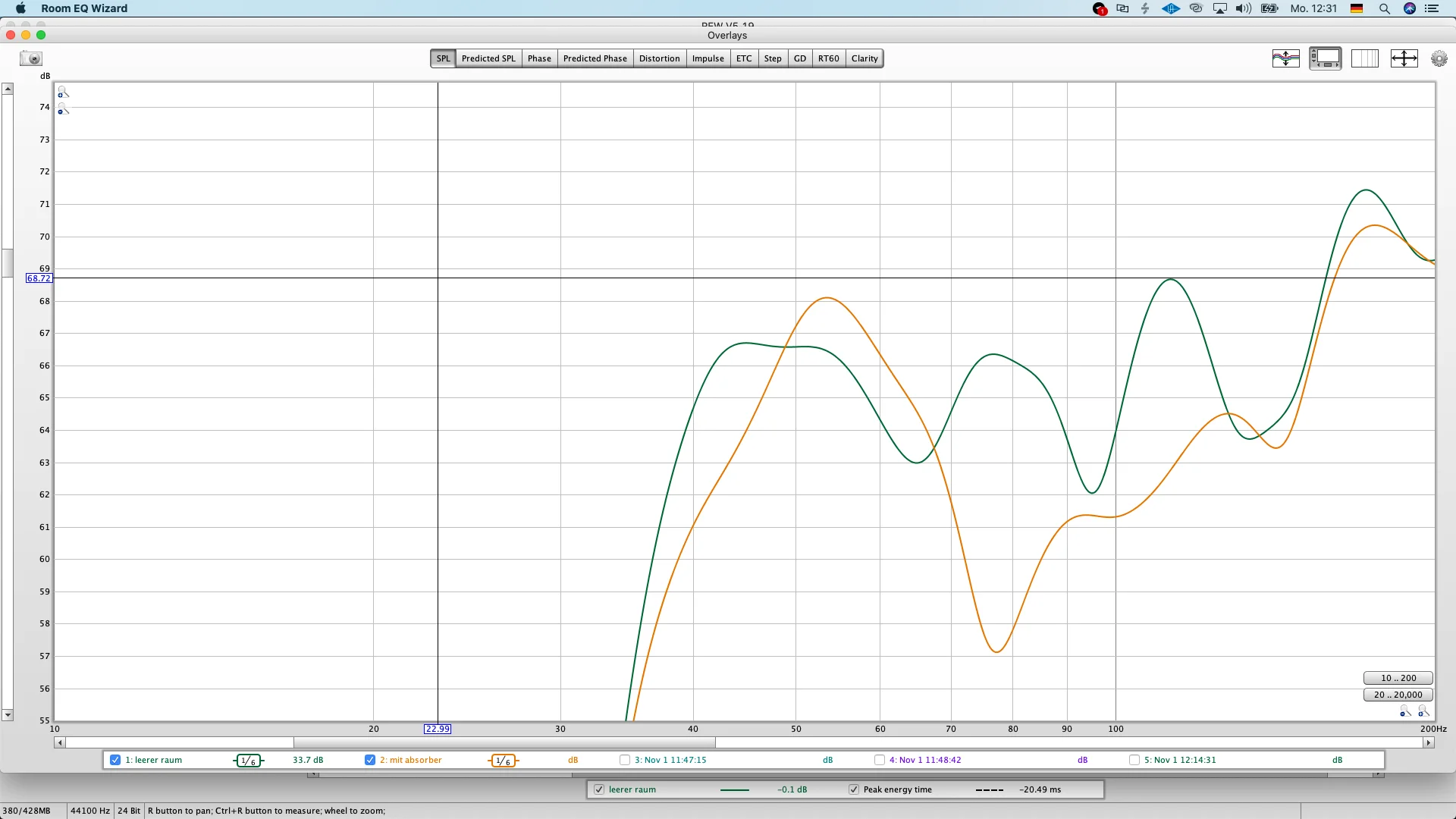Toggle the scrollbars display icon

click(x=1326, y=58)
